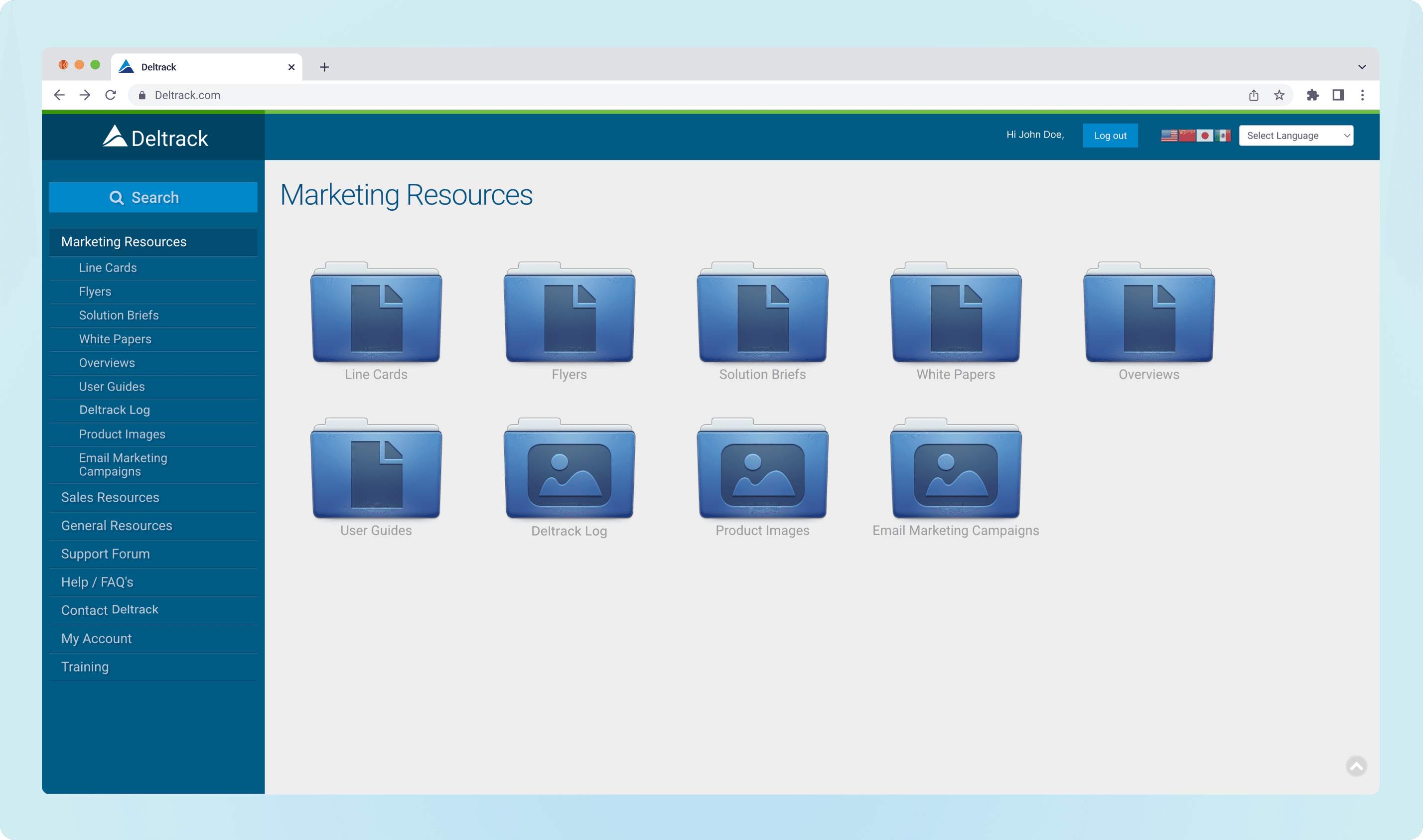Screen dimensions: 1423x840
Task: Open Sales Resources in sidebar
Action: 111,498
